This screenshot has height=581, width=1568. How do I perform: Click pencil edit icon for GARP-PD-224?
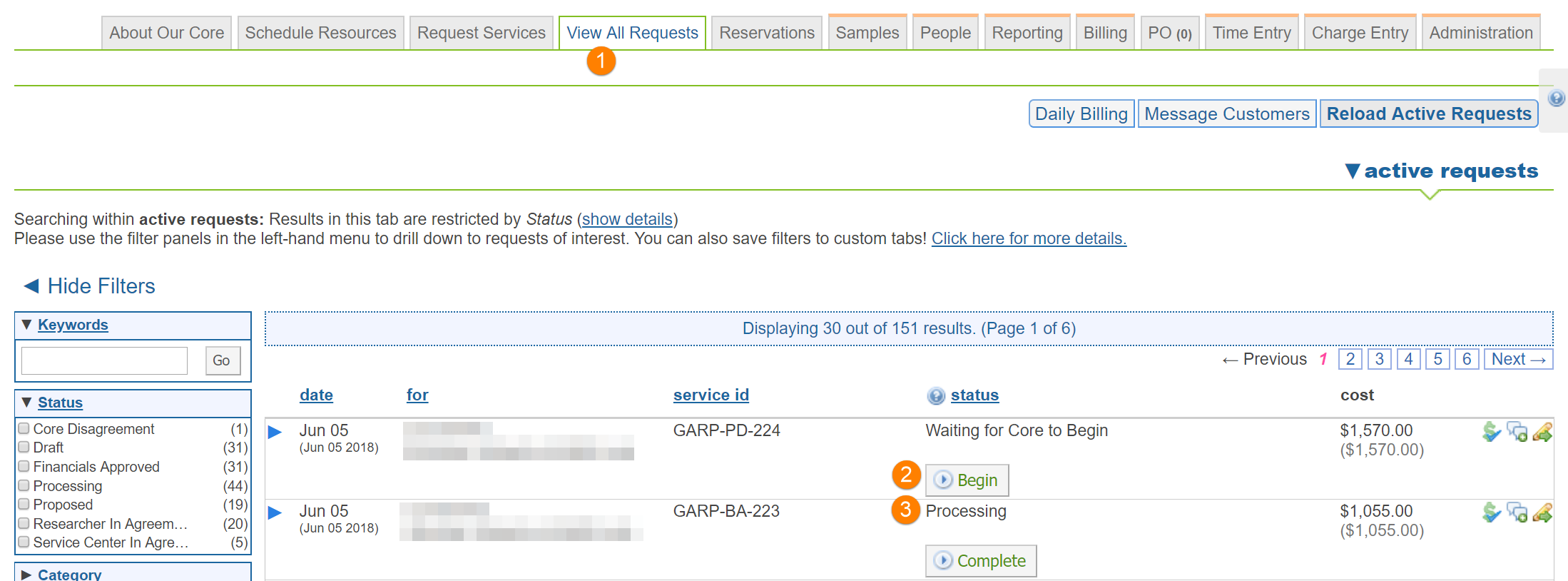tap(1542, 432)
